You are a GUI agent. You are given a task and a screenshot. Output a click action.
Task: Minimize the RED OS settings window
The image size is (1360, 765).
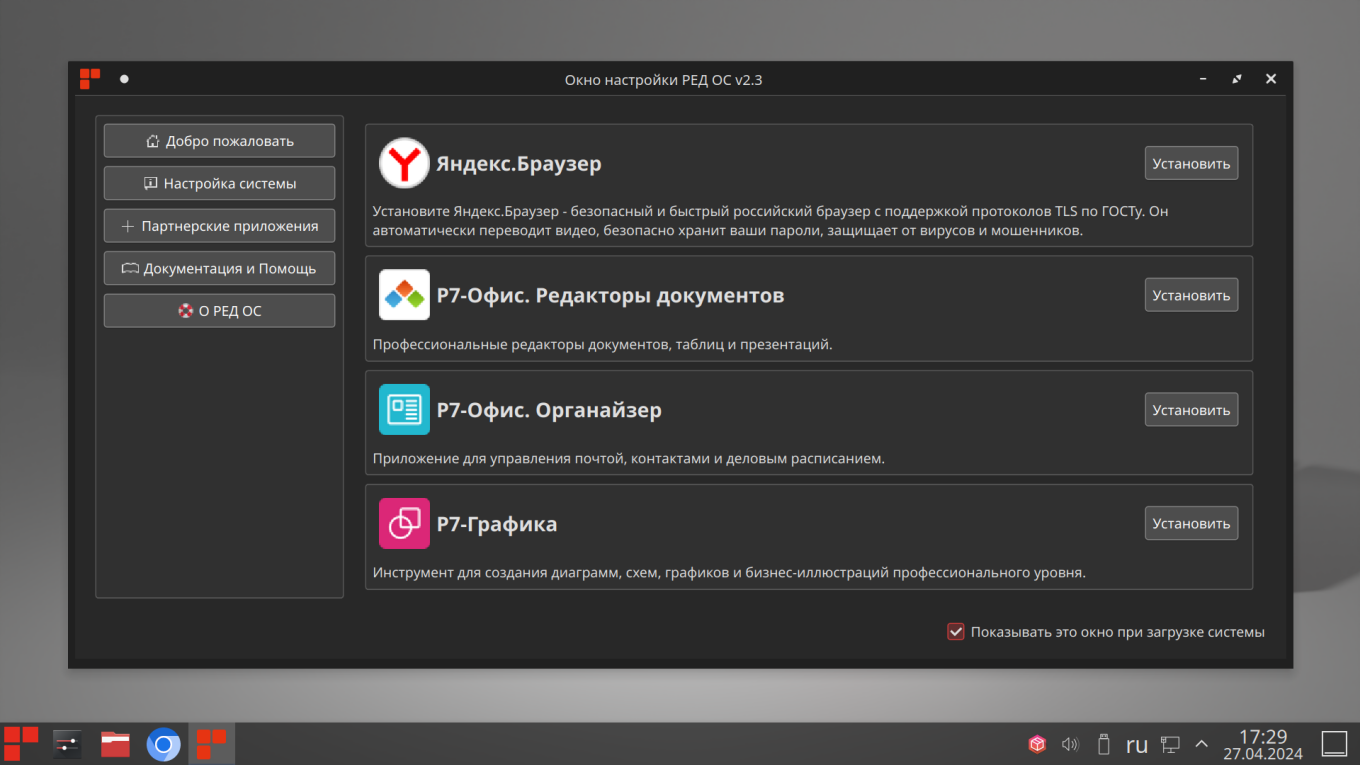point(1203,79)
